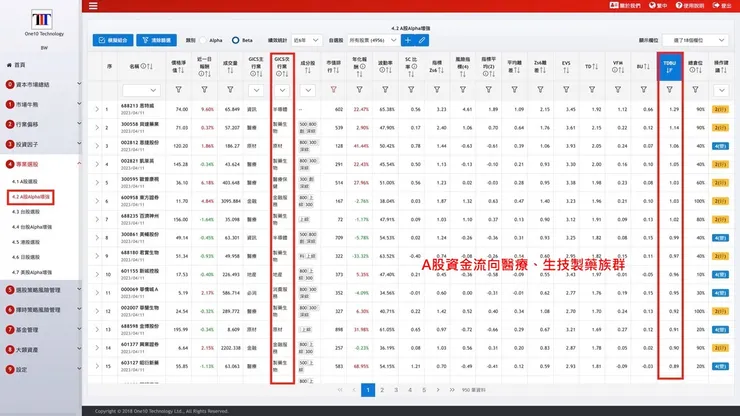Expand sidebar section 0 資本市場總結

click(x=41, y=85)
